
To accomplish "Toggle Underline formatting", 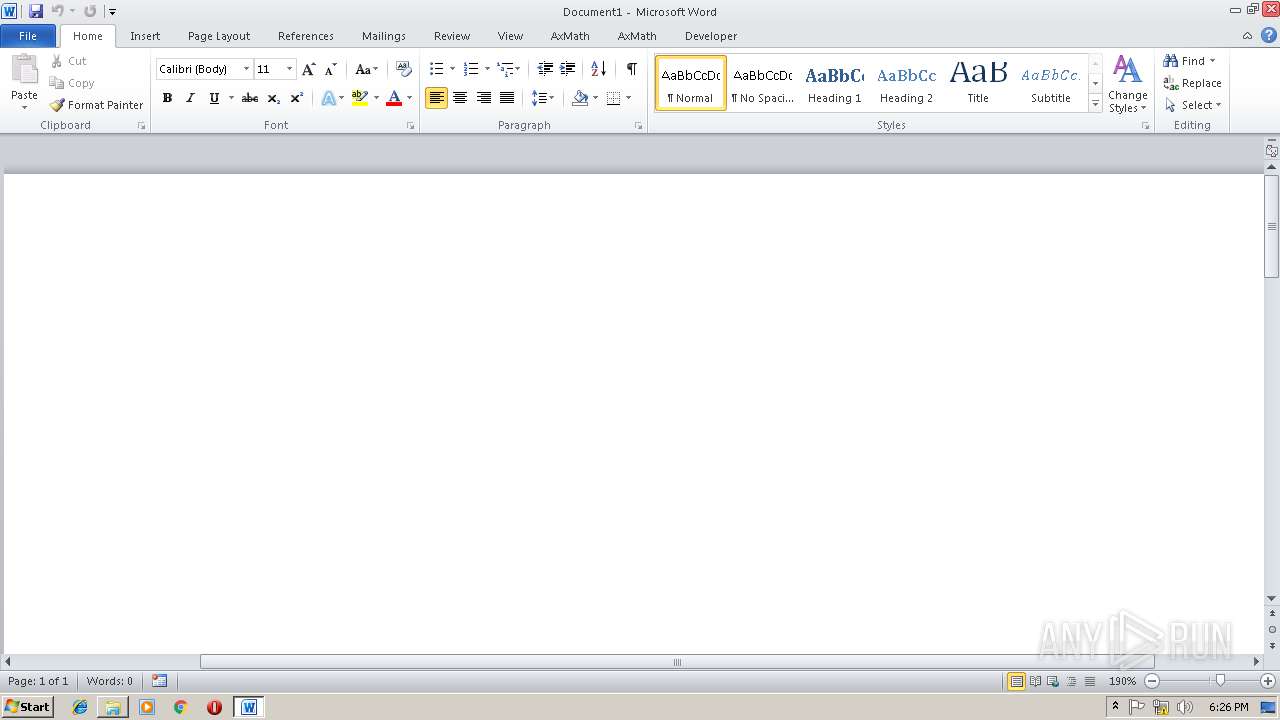I will point(214,98).
